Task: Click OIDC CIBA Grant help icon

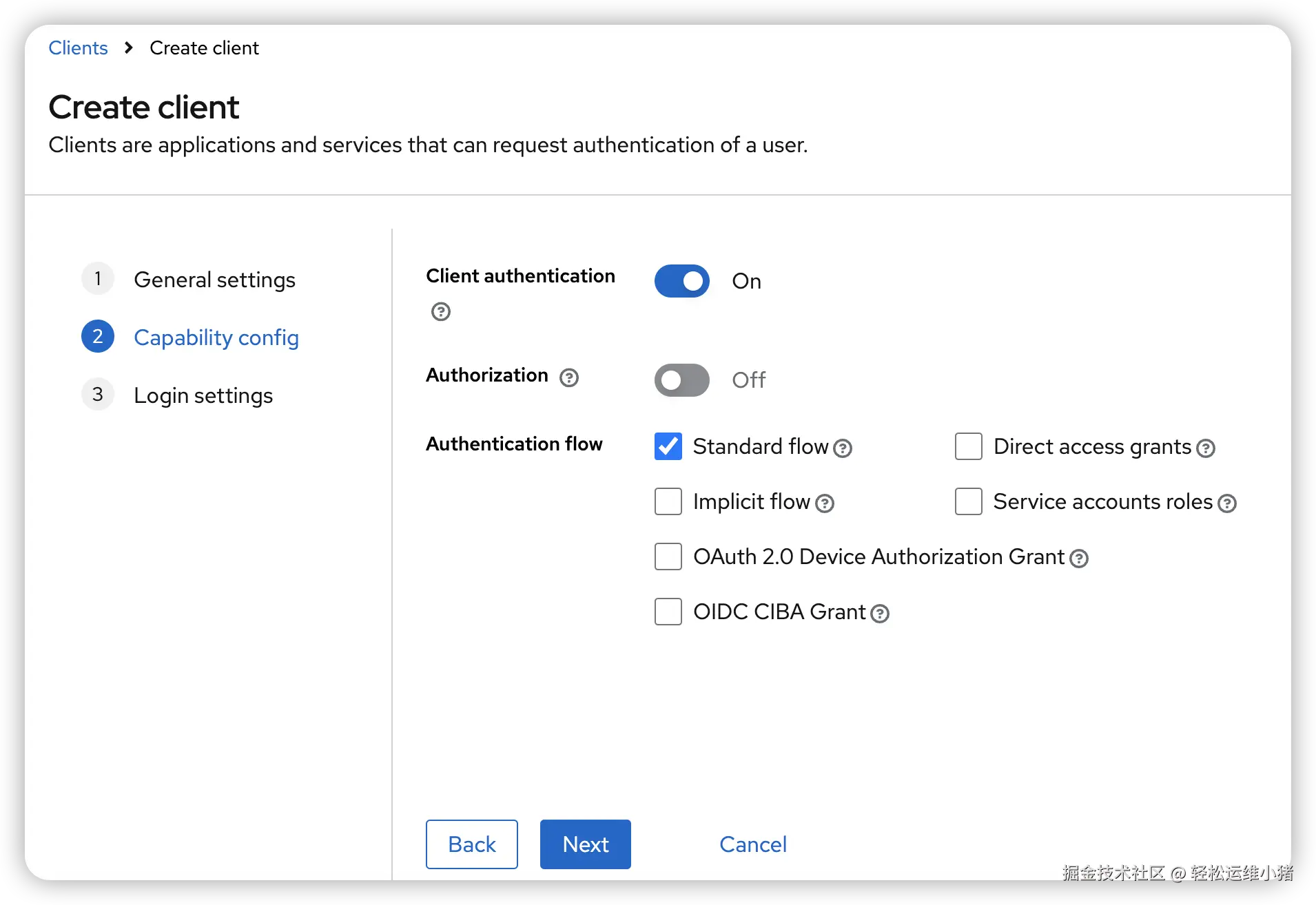Action: (879, 614)
